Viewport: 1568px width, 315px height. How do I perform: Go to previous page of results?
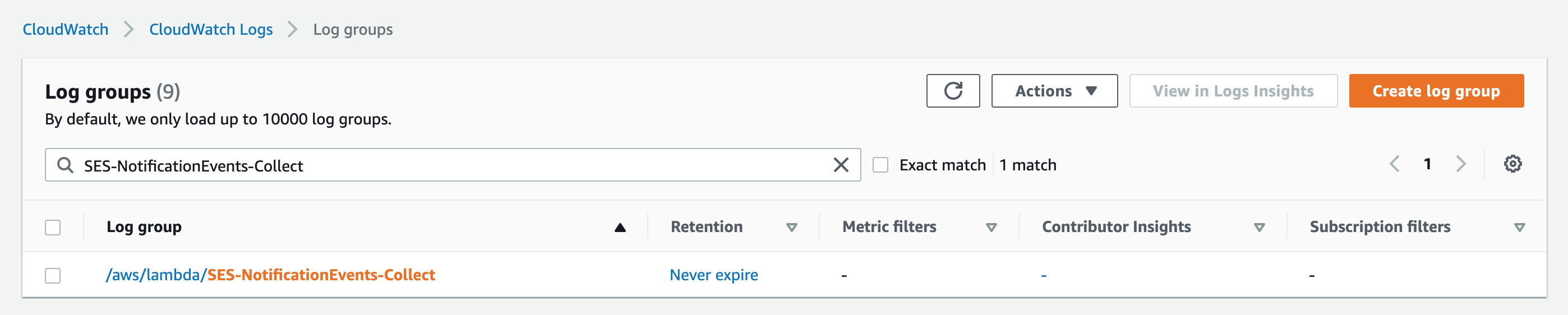point(1395,164)
